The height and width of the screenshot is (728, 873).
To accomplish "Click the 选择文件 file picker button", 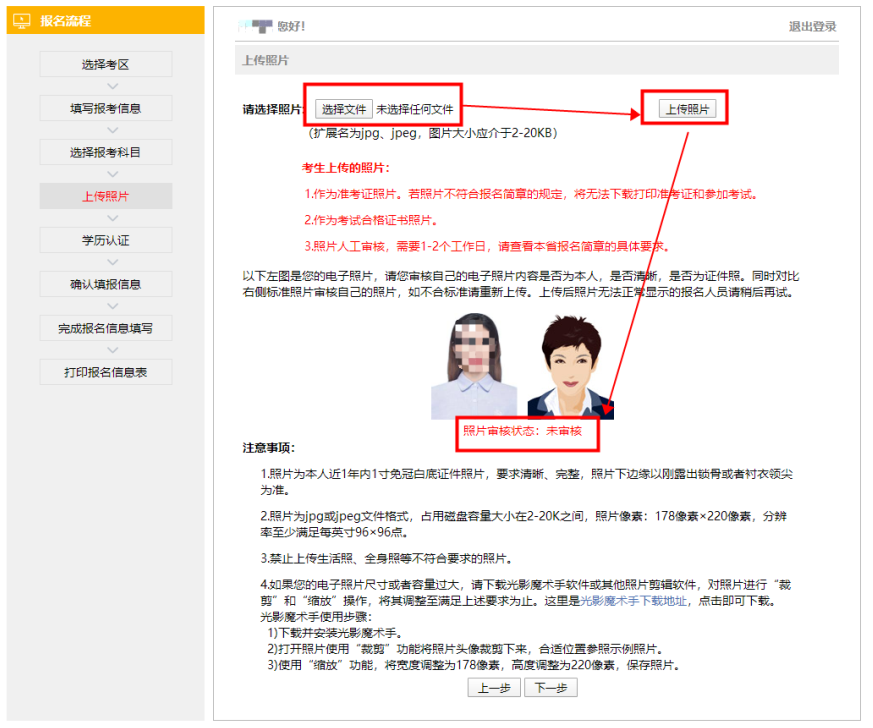I will coord(344,105).
